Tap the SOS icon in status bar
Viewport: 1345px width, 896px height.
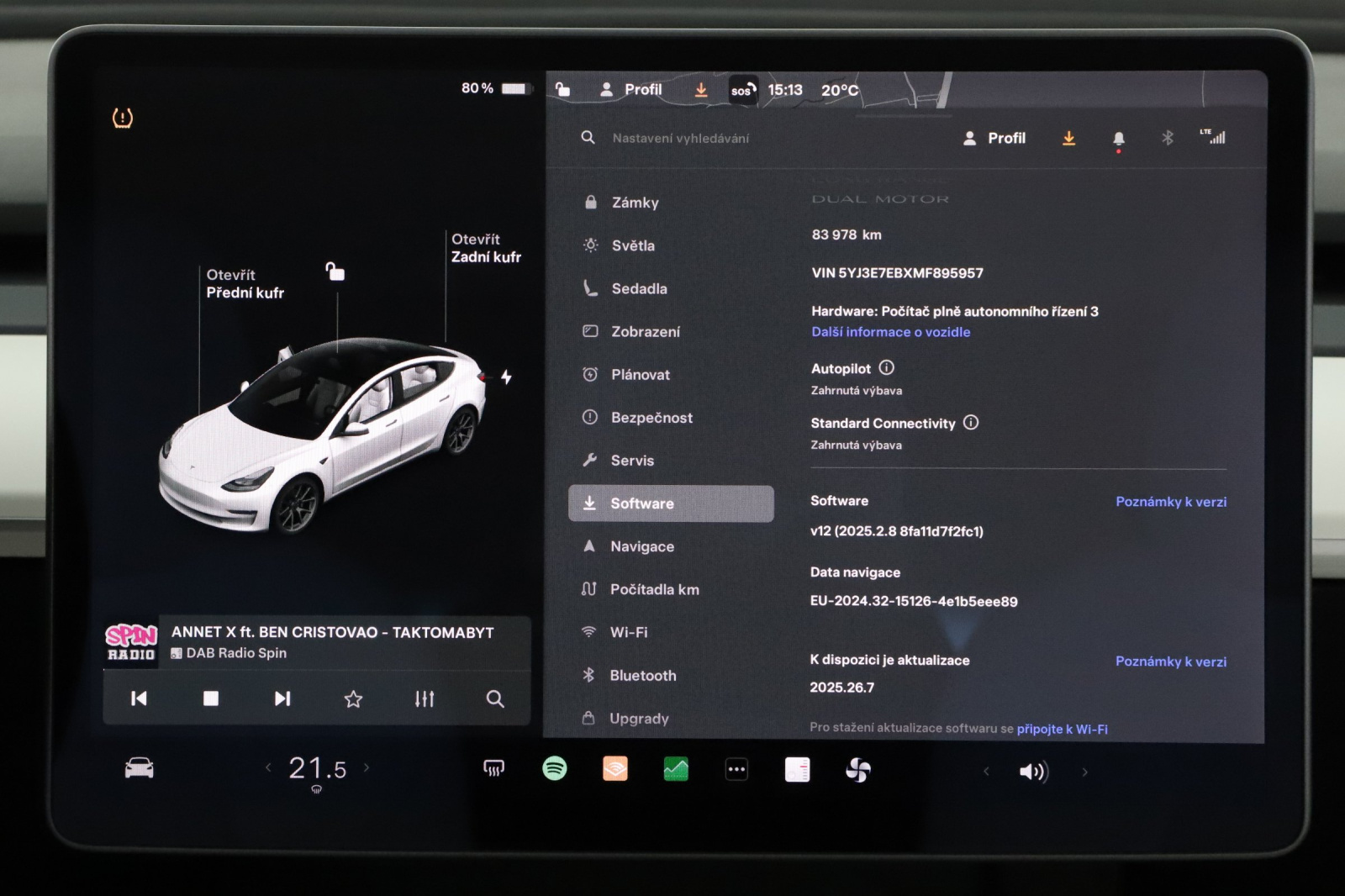tap(742, 90)
